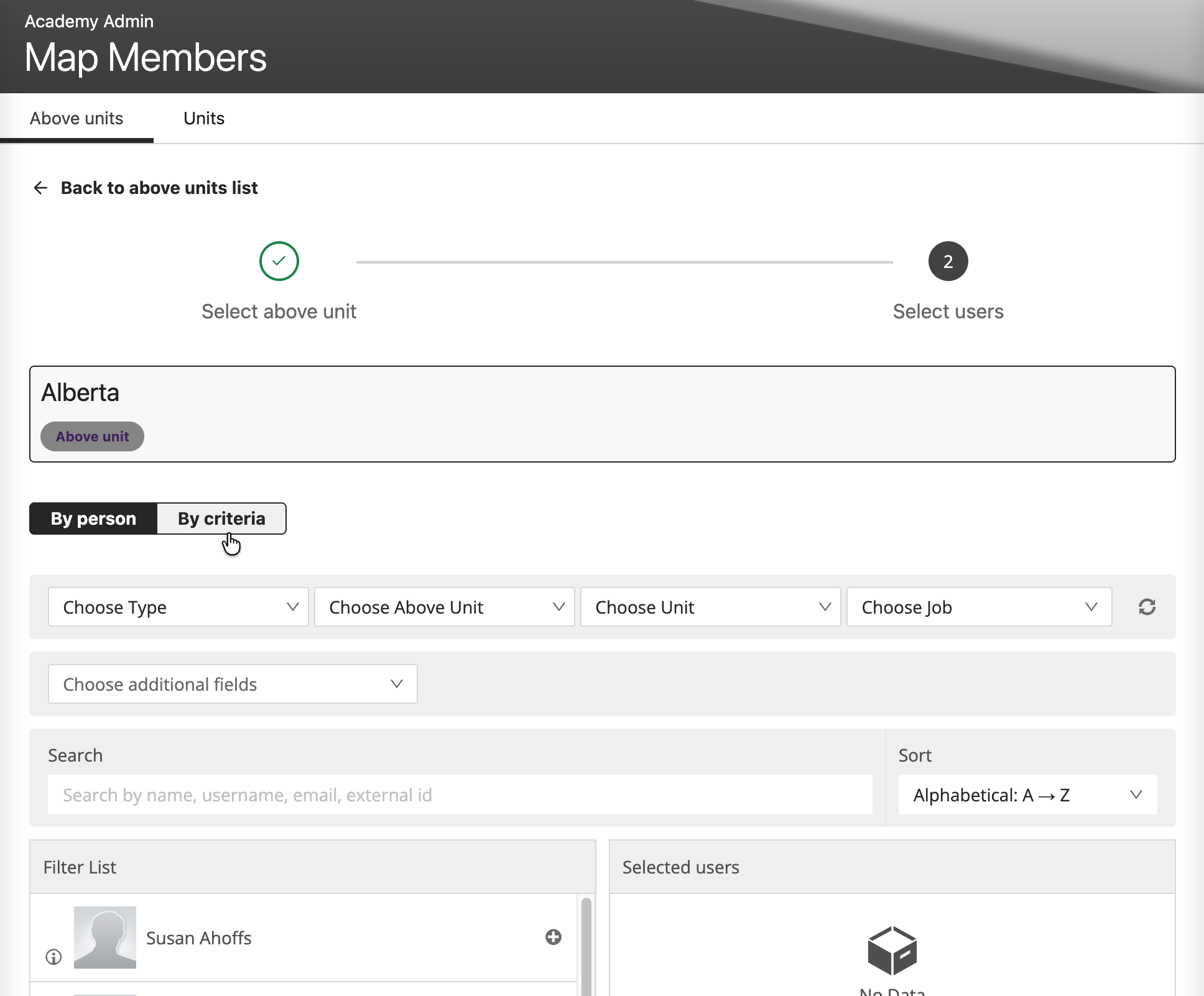Add Susan Ahoffs with plus icon

pyautogui.click(x=553, y=937)
